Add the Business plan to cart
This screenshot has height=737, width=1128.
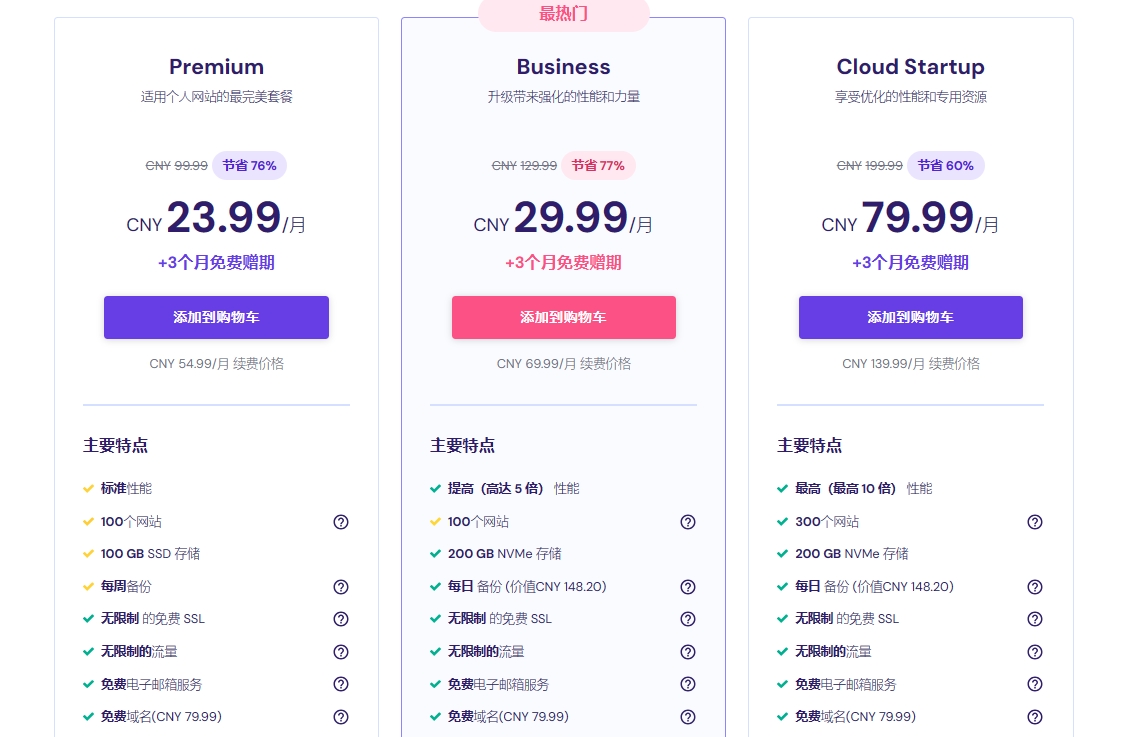point(563,317)
